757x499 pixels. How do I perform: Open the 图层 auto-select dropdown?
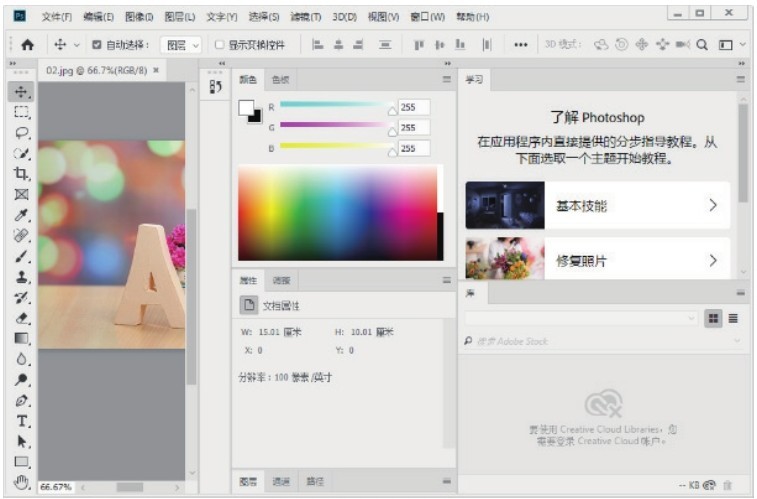182,45
